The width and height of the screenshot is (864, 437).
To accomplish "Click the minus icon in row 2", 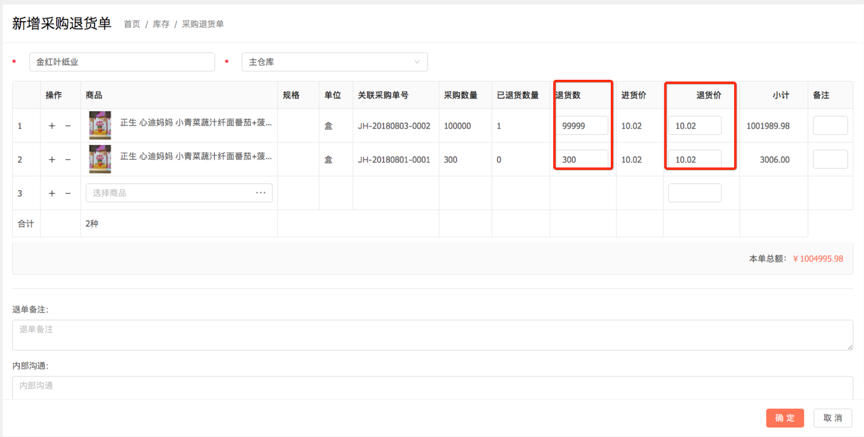I will (x=68, y=159).
